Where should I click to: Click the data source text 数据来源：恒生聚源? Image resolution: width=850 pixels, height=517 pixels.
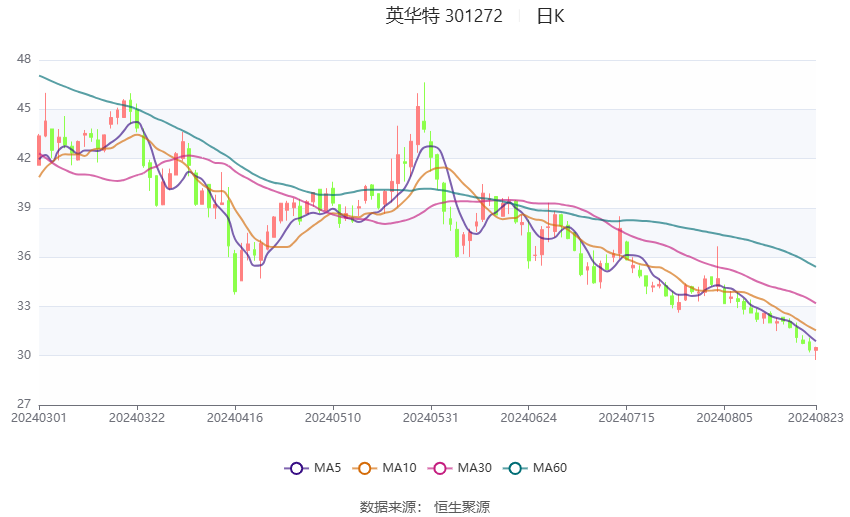[424, 507]
